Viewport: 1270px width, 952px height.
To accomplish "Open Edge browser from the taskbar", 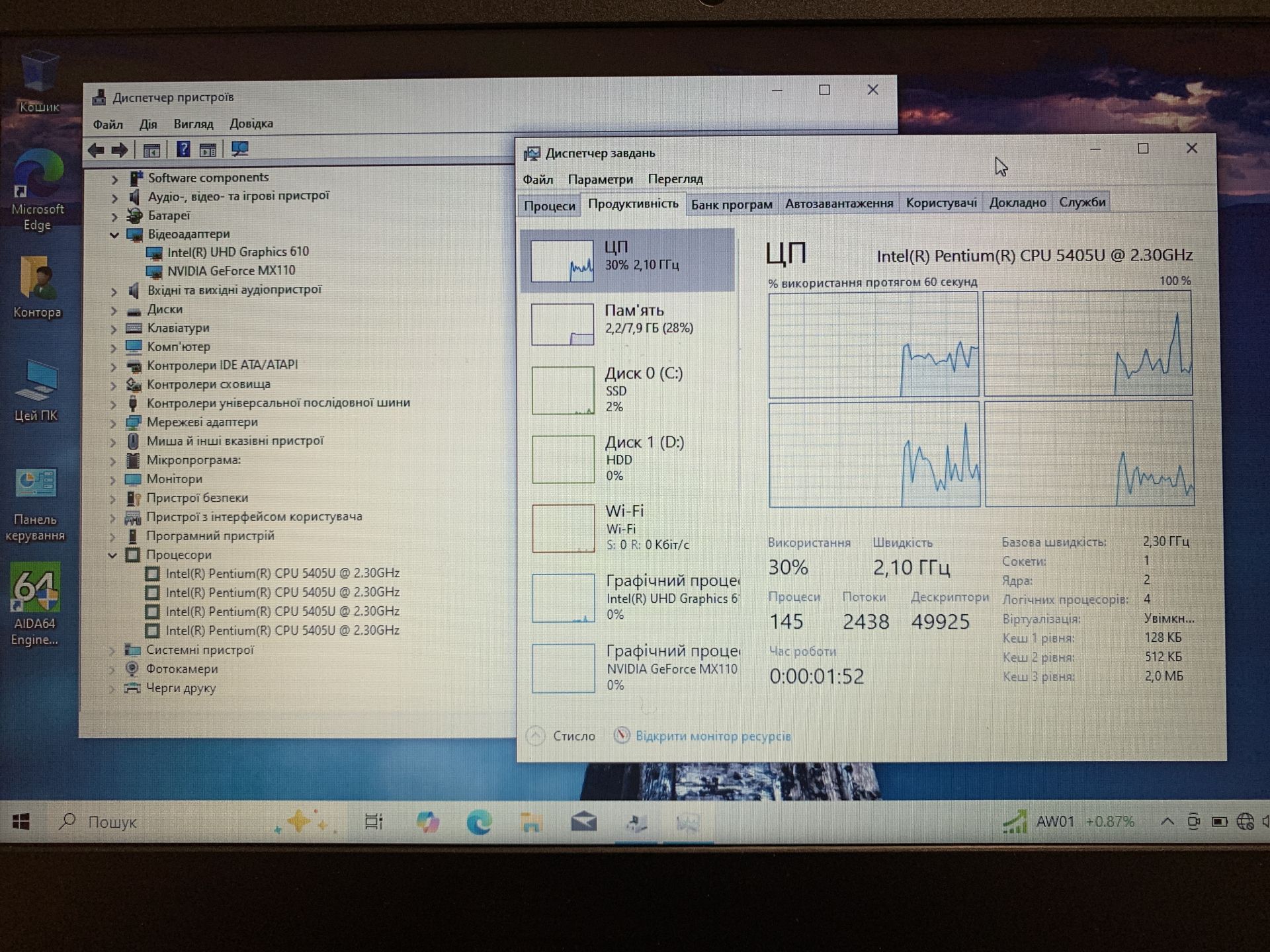I will 480,822.
